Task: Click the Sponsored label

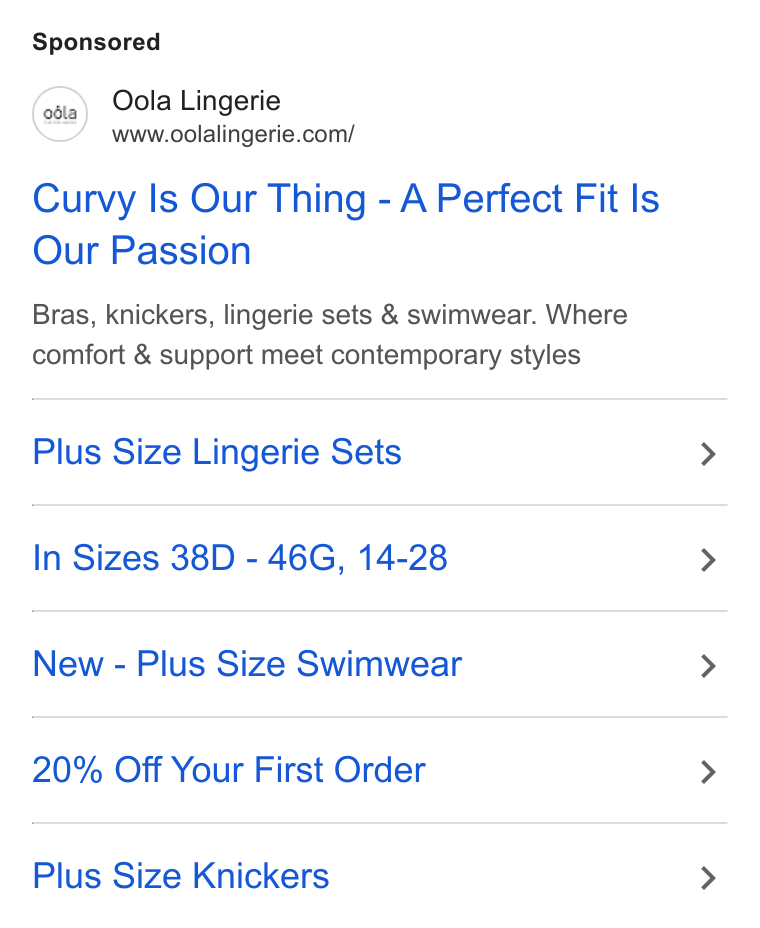Action: 96,42
